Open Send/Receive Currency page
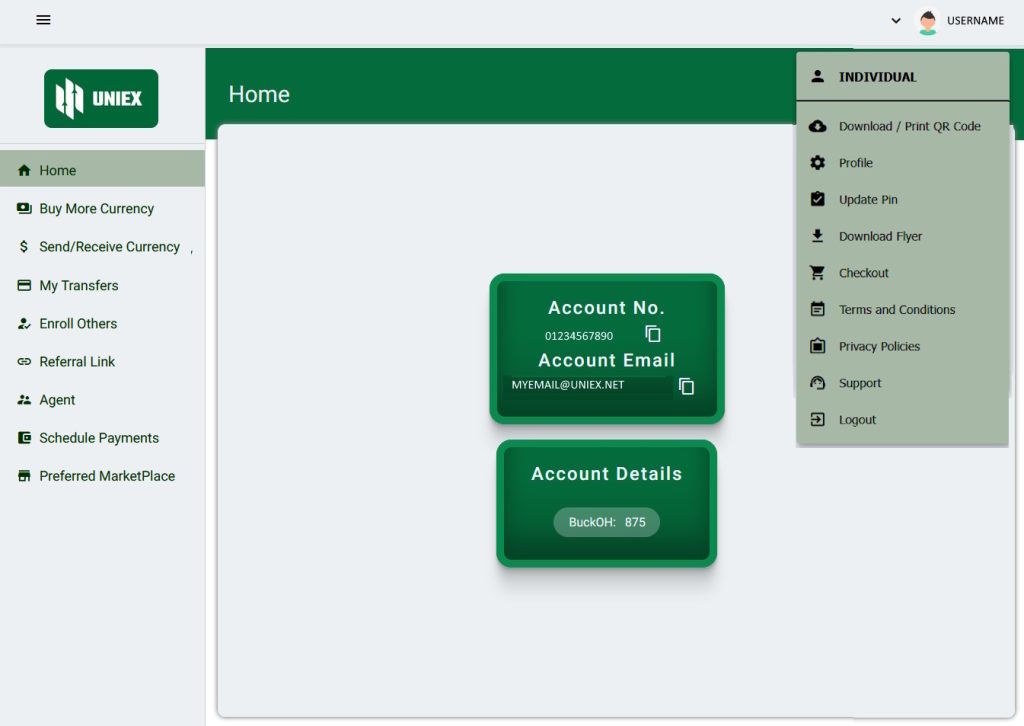This screenshot has width=1024, height=726. tap(109, 247)
